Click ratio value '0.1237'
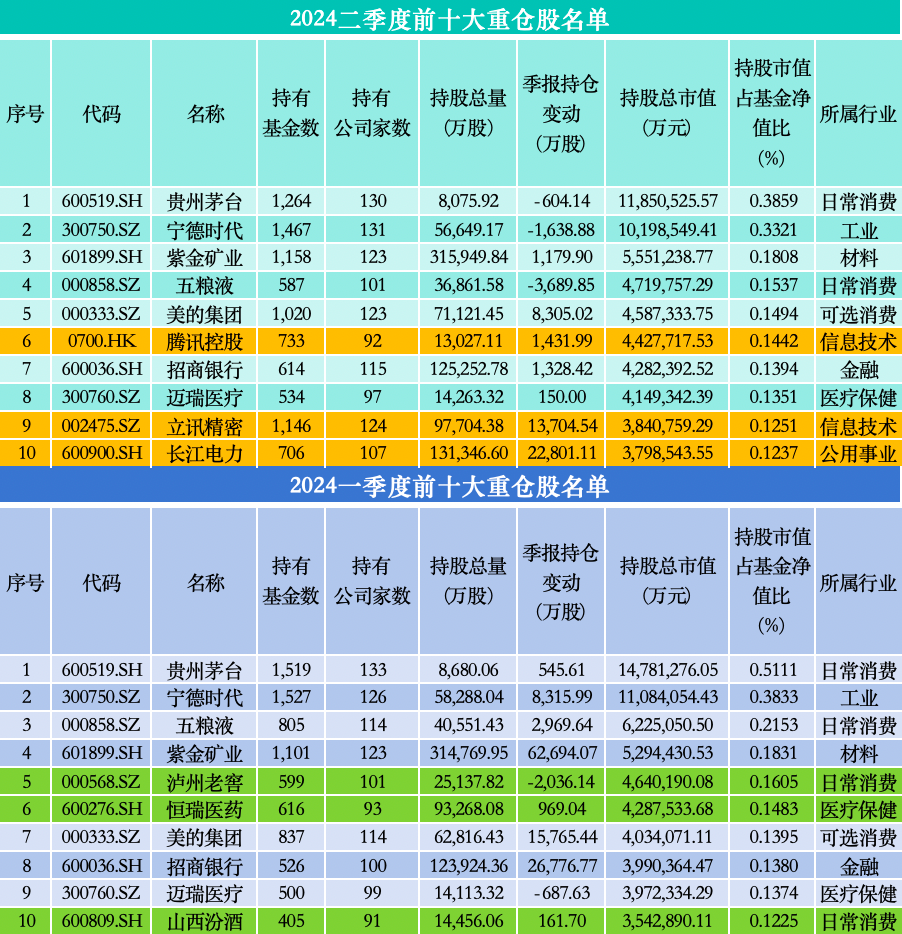 point(773,453)
